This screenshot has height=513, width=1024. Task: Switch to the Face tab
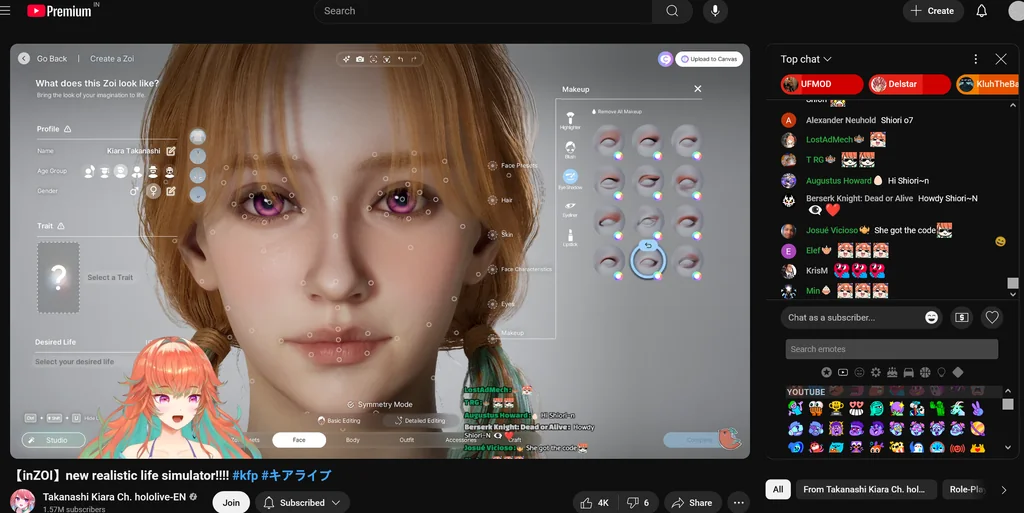[x=299, y=440]
